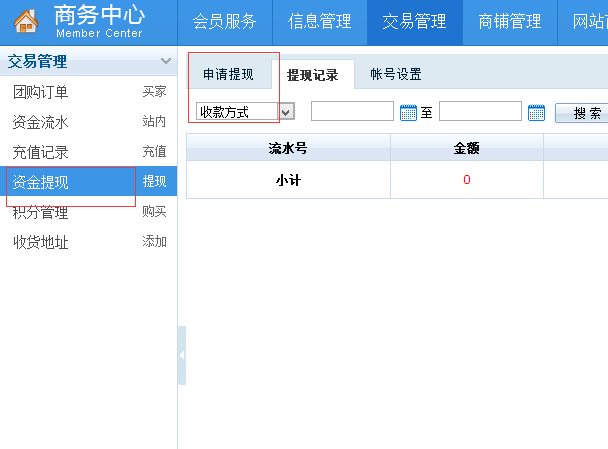Click the home icon in header
This screenshot has height=449, width=608.
coord(25,22)
